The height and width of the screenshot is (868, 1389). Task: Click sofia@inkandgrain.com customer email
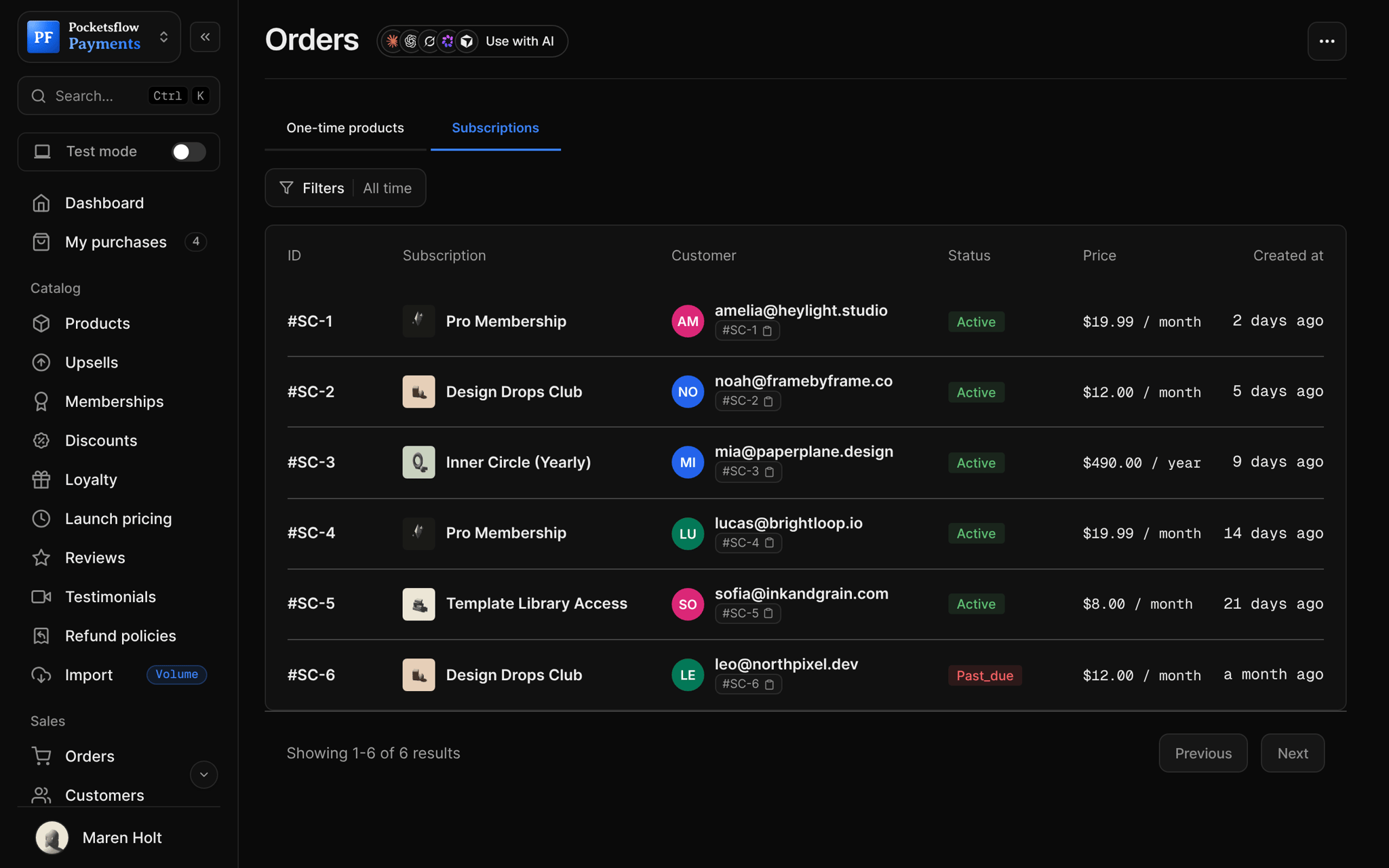[801, 593]
